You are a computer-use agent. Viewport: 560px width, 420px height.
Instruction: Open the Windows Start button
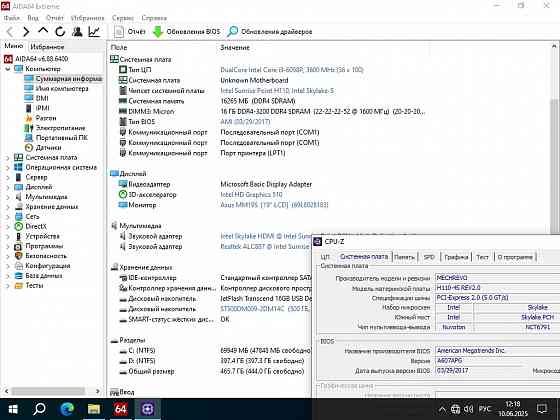click(x=13, y=409)
